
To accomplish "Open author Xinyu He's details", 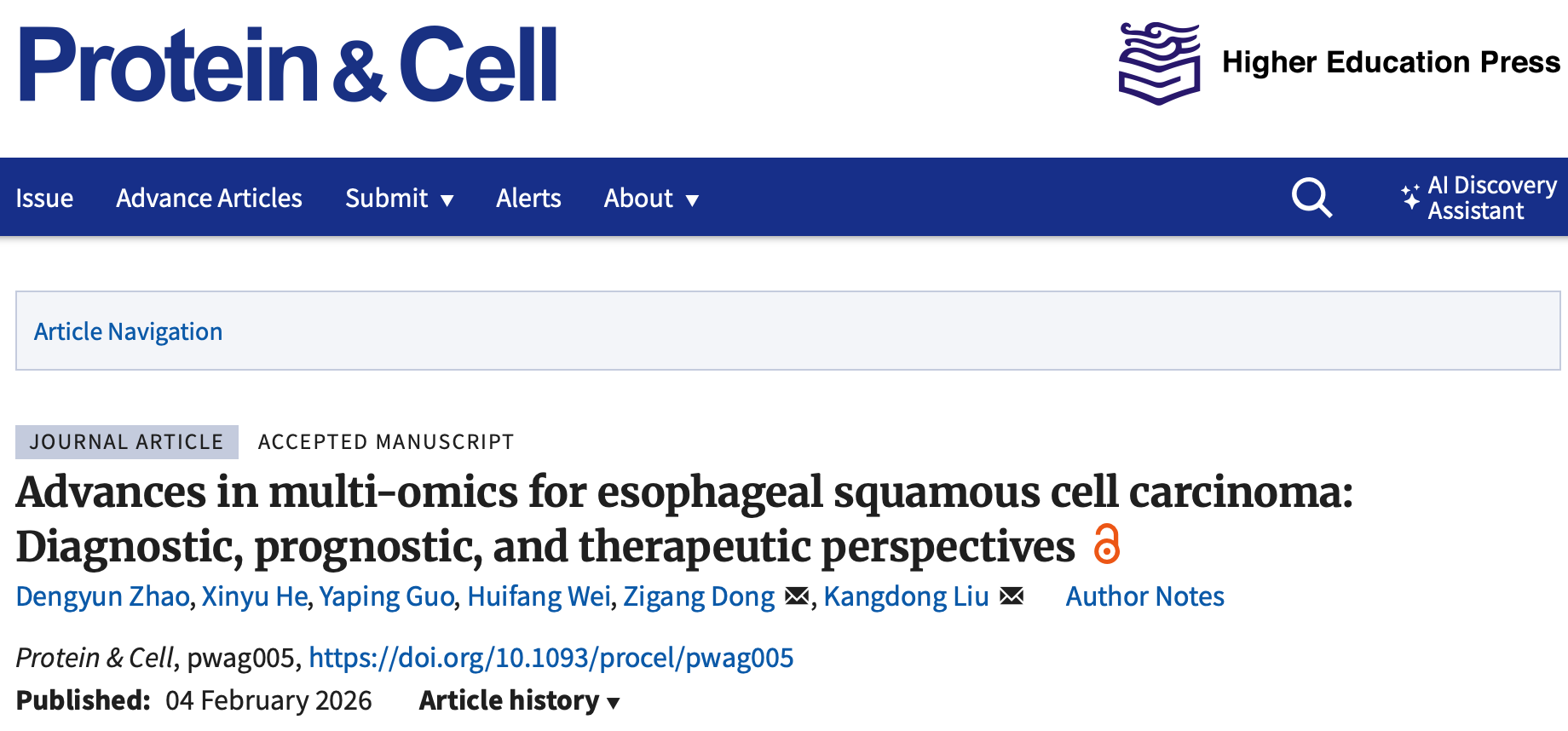I will pyautogui.click(x=254, y=596).
